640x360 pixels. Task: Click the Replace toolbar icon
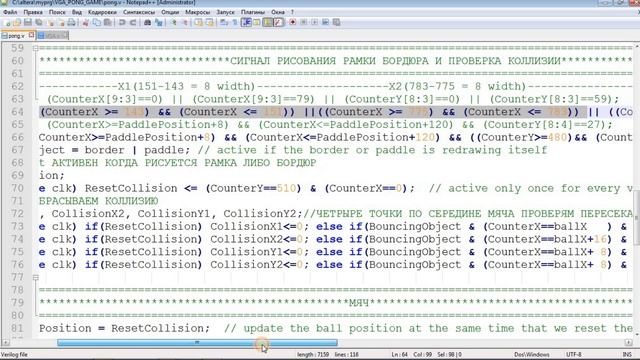[x=158, y=22]
